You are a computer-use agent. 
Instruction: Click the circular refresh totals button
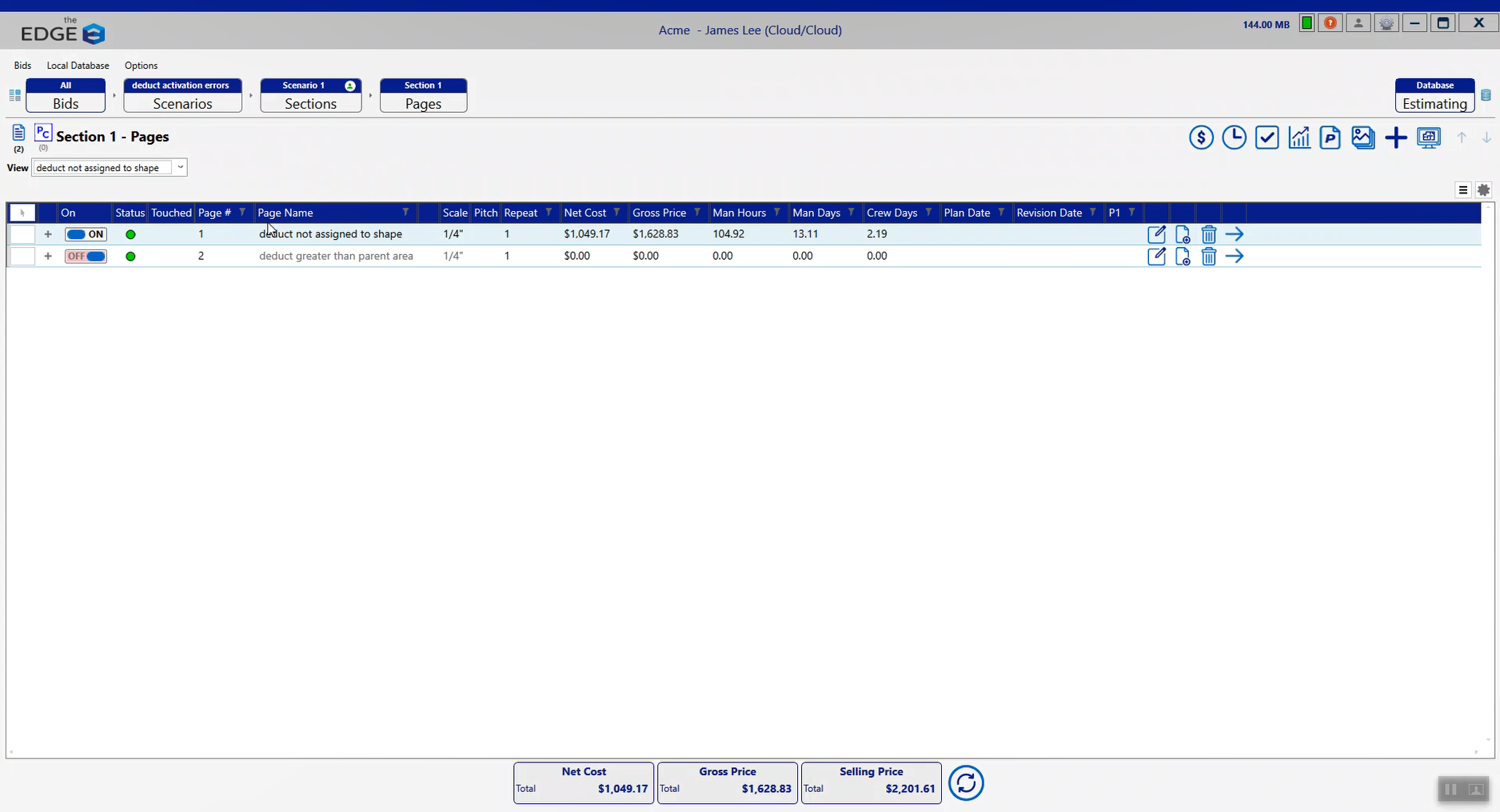pyautogui.click(x=966, y=783)
